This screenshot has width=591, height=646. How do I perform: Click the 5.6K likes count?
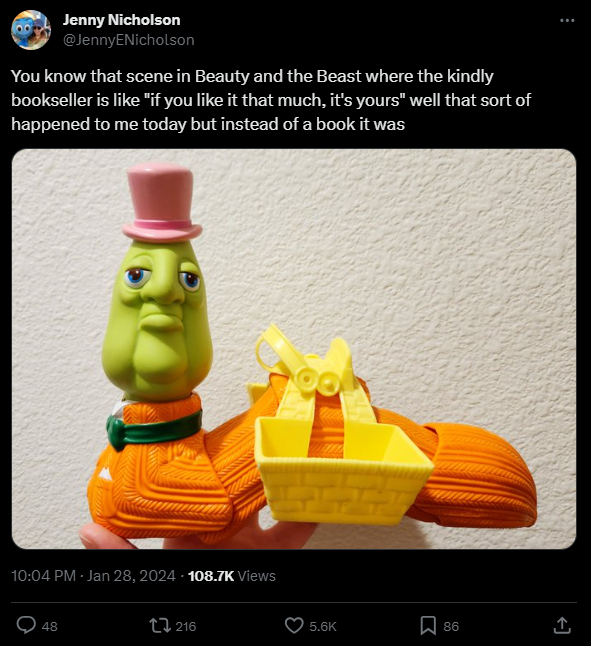tap(323, 626)
